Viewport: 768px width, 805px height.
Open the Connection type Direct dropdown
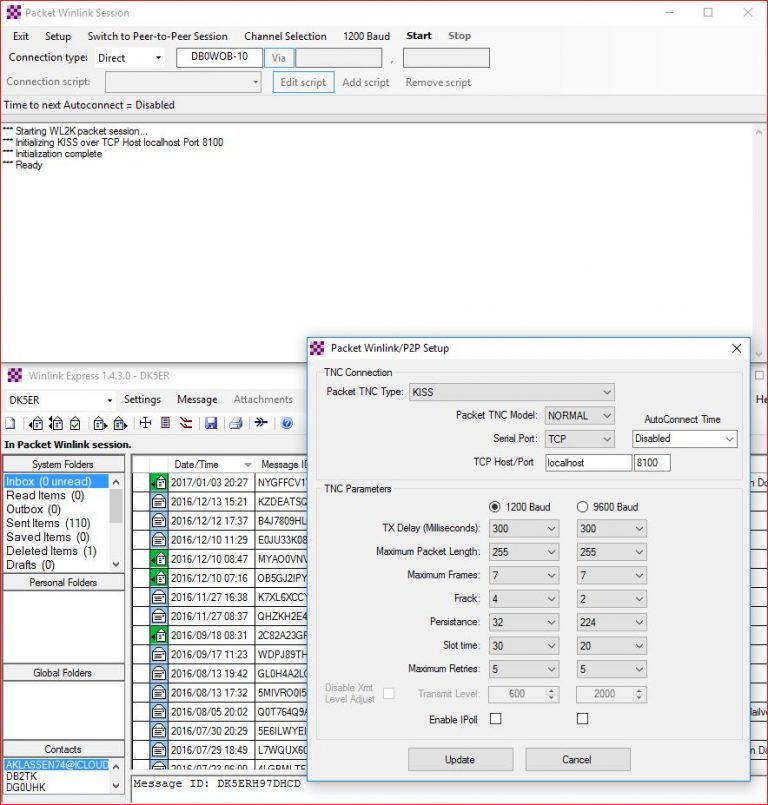[130, 58]
